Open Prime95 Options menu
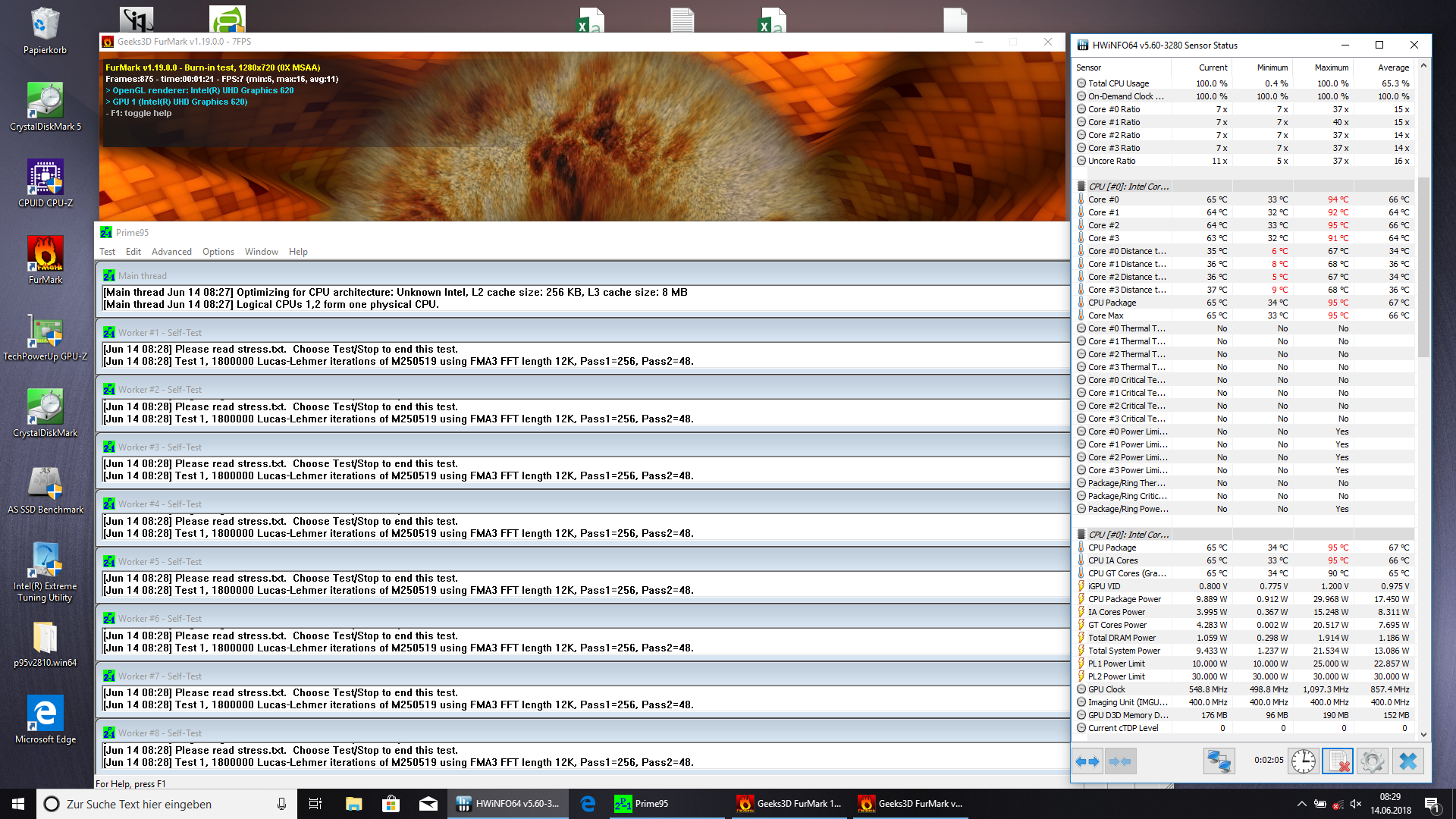Screen dimensions: 1456x819 pos(218,252)
